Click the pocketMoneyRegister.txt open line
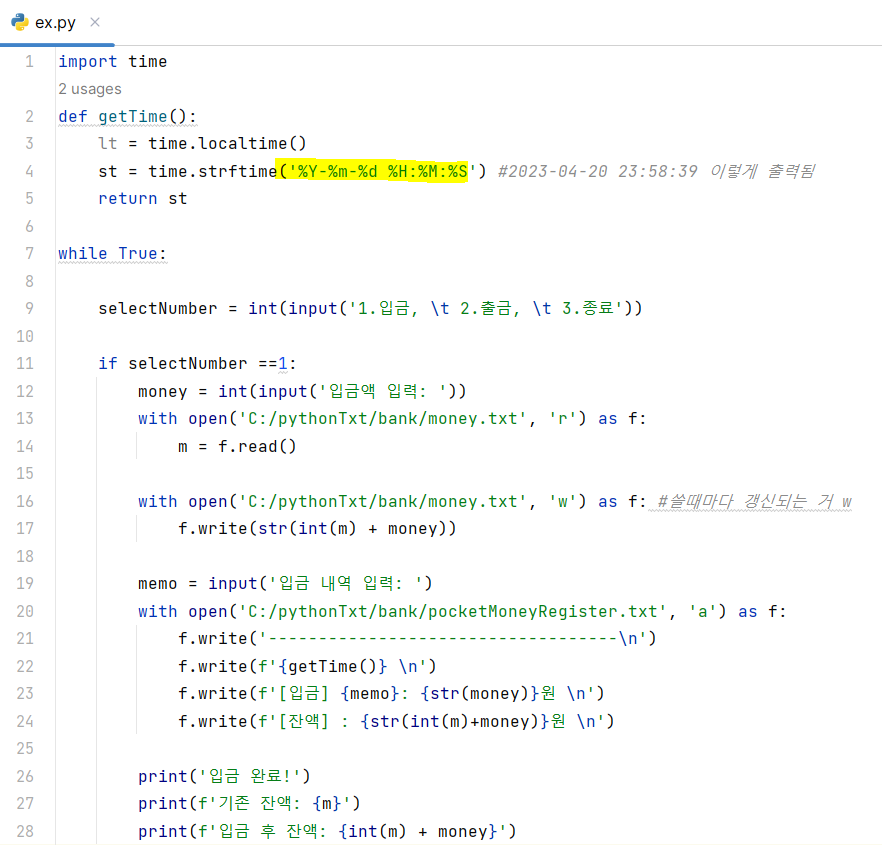The height and width of the screenshot is (845, 882). 462,612
